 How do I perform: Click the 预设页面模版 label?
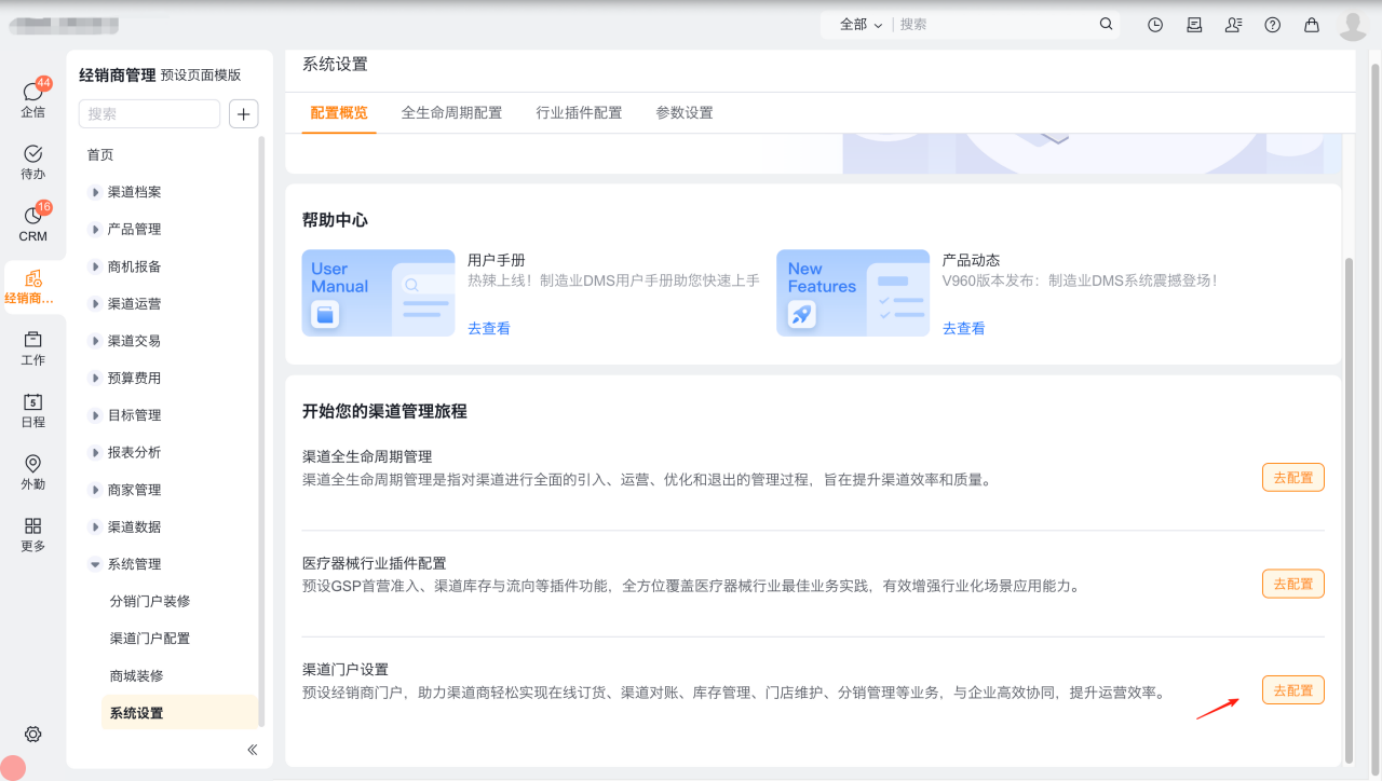(x=201, y=75)
